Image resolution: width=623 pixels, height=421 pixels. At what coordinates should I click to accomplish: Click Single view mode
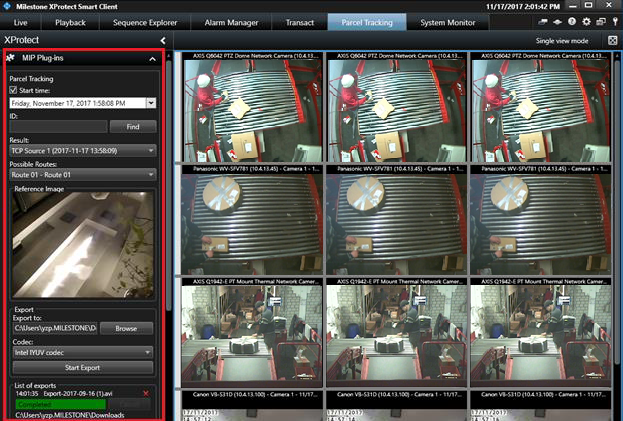coord(562,41)
